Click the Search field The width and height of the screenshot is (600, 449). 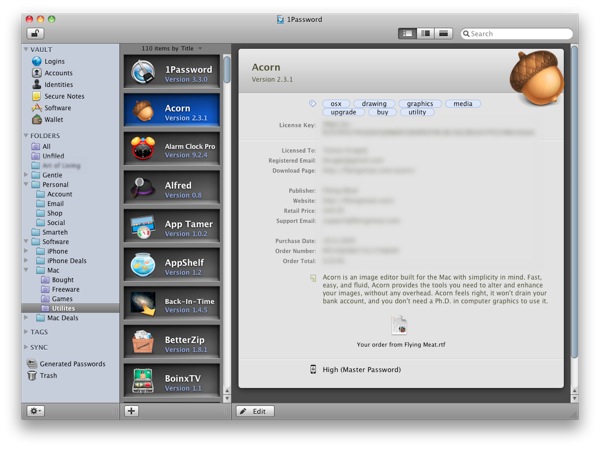coord(517,34)
